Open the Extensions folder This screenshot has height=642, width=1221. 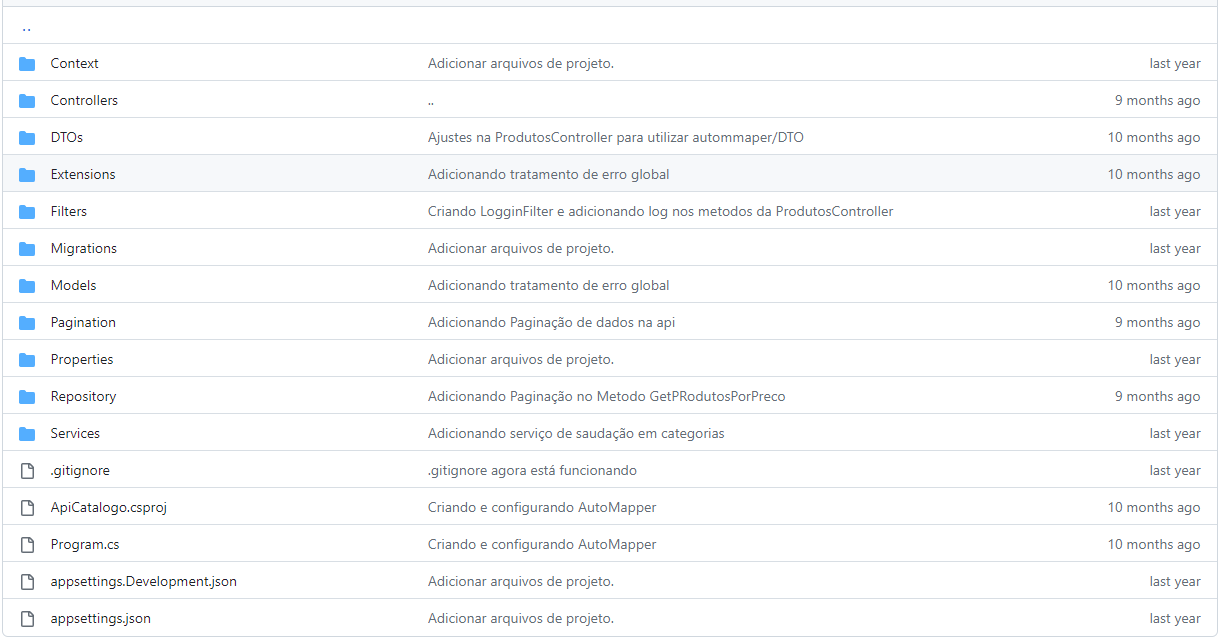tap(82, 174)
